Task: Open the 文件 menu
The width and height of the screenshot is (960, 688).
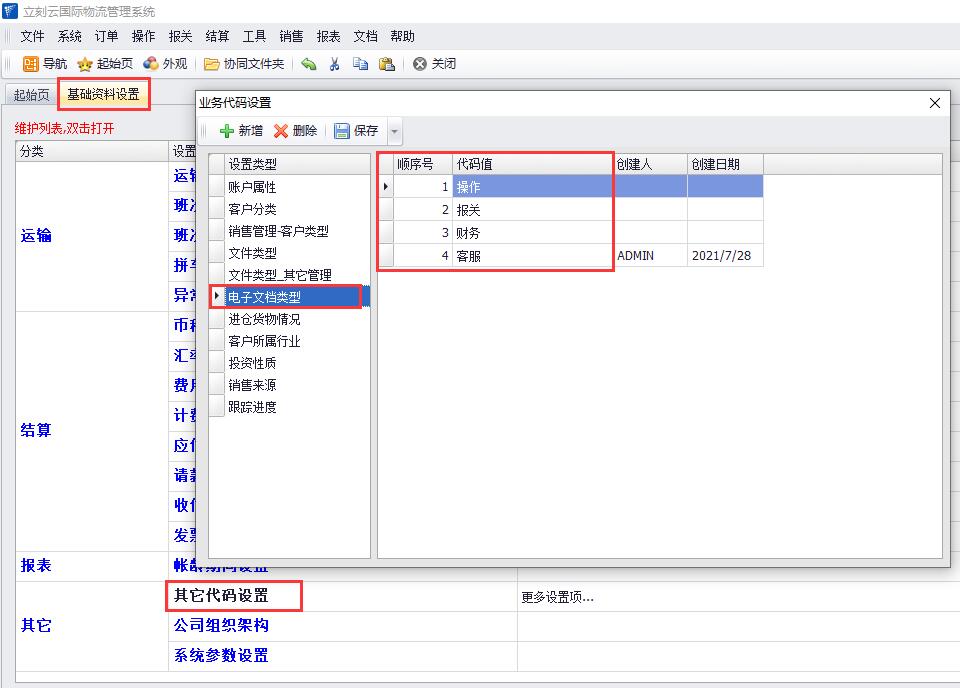Action: click(33, 36)
